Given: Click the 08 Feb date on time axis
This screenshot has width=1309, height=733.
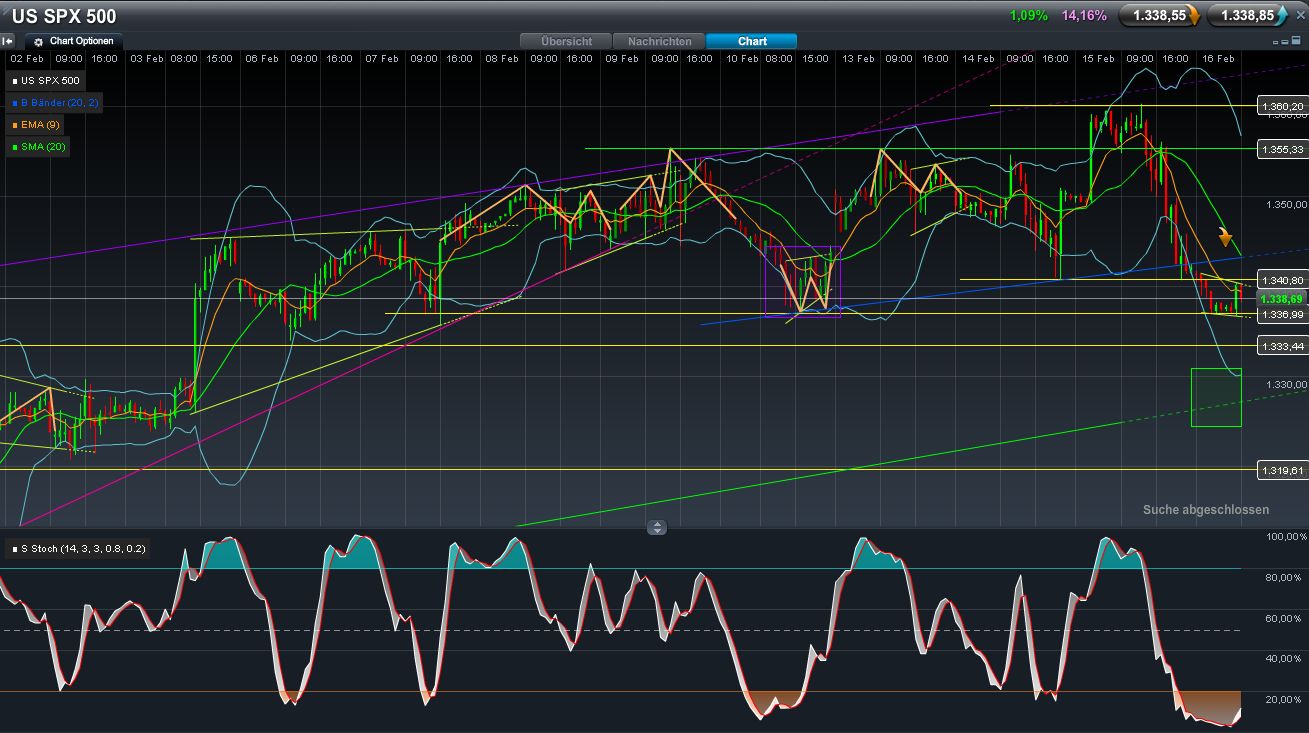Looking at the screenshot, I should tap(502, 59).
